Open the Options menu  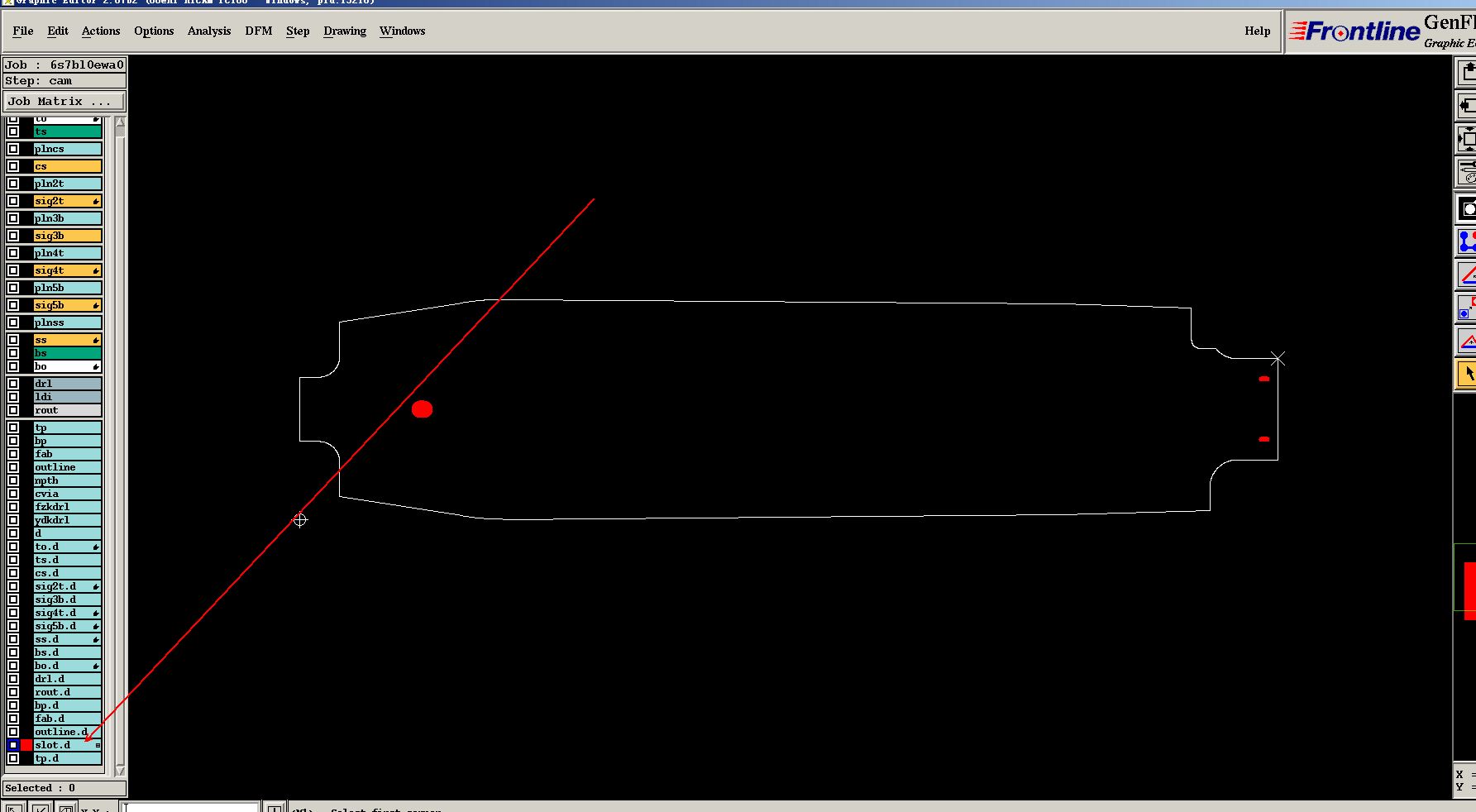tap(154, 31)
